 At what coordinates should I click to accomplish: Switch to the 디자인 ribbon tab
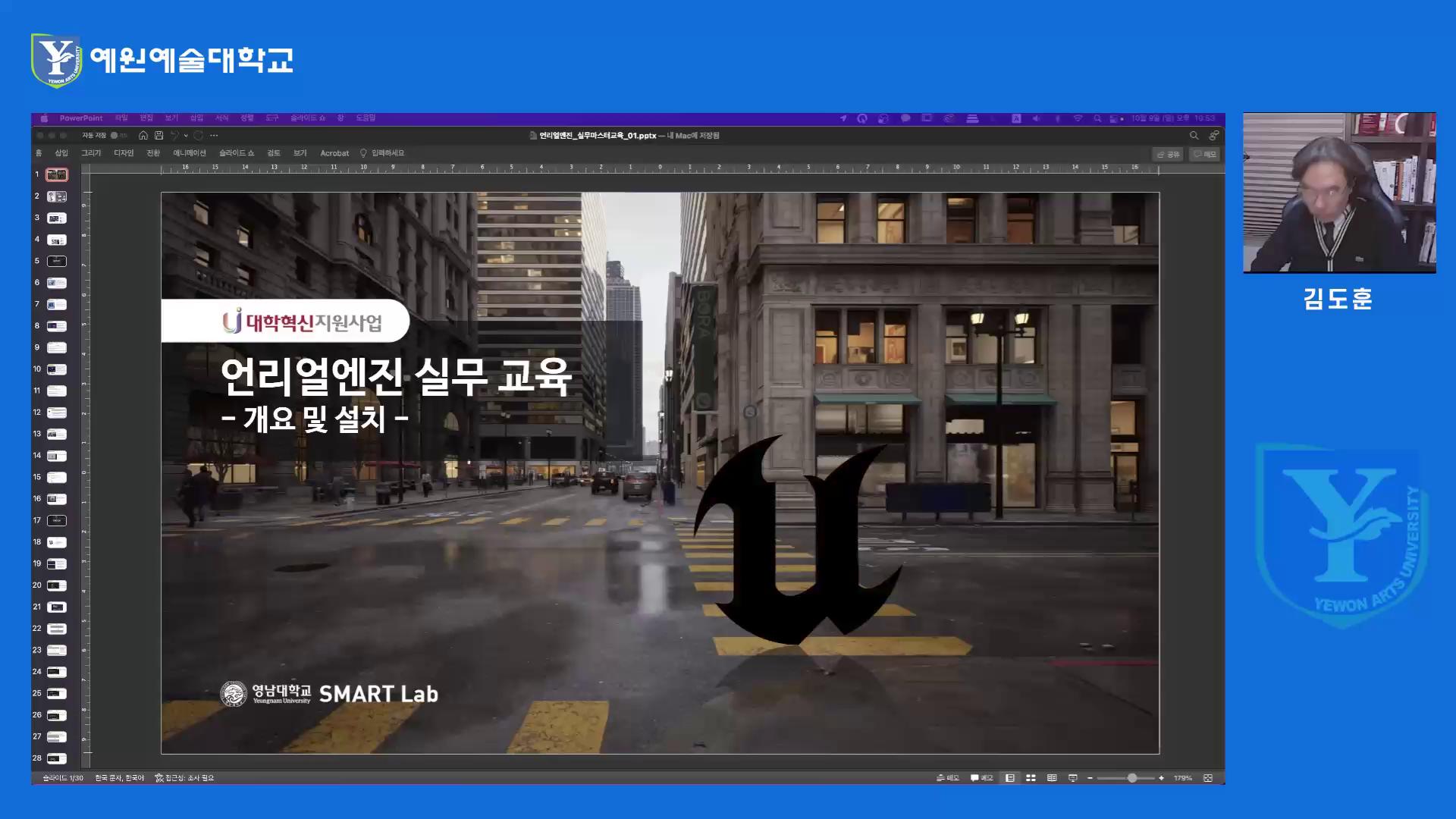pyautogui.click(x=124, y=153)
